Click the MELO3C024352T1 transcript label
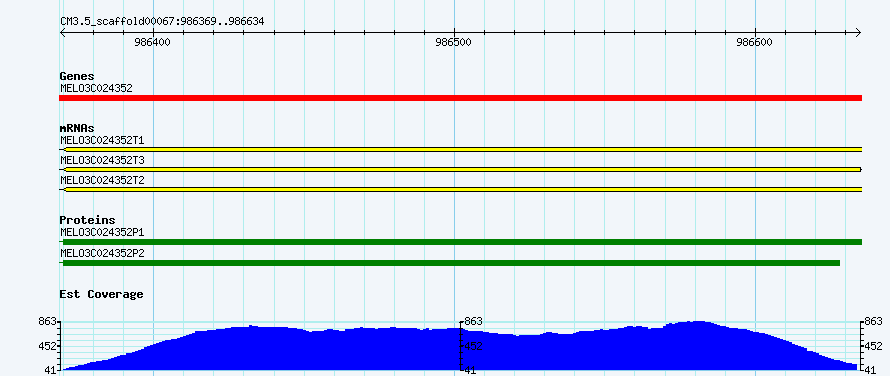Image resolution: width=890 pixels, height=376 pixels. (x=102, y=140)
